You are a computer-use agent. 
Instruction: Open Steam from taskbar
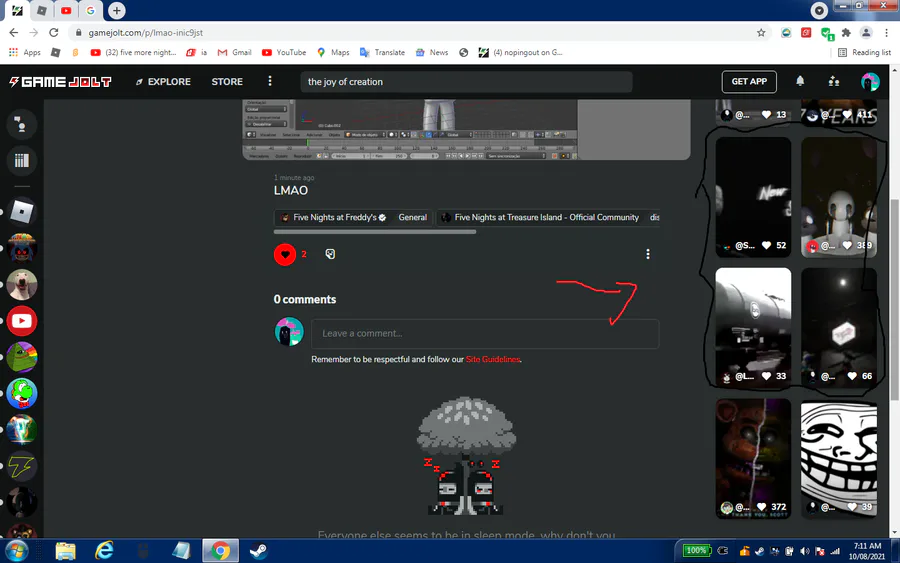point(258,551)
